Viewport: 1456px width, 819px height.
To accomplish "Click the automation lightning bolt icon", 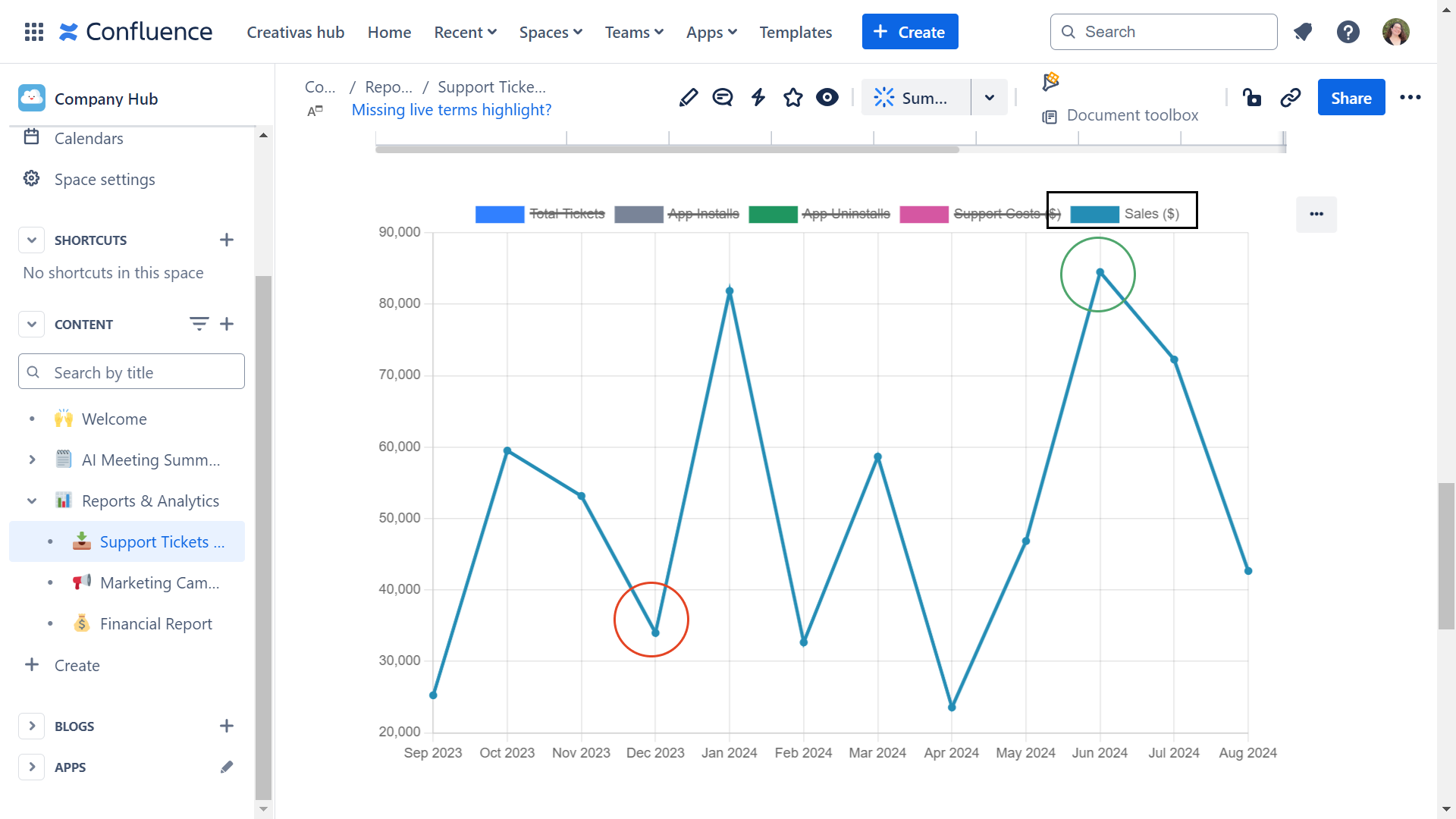I will 758,98.
